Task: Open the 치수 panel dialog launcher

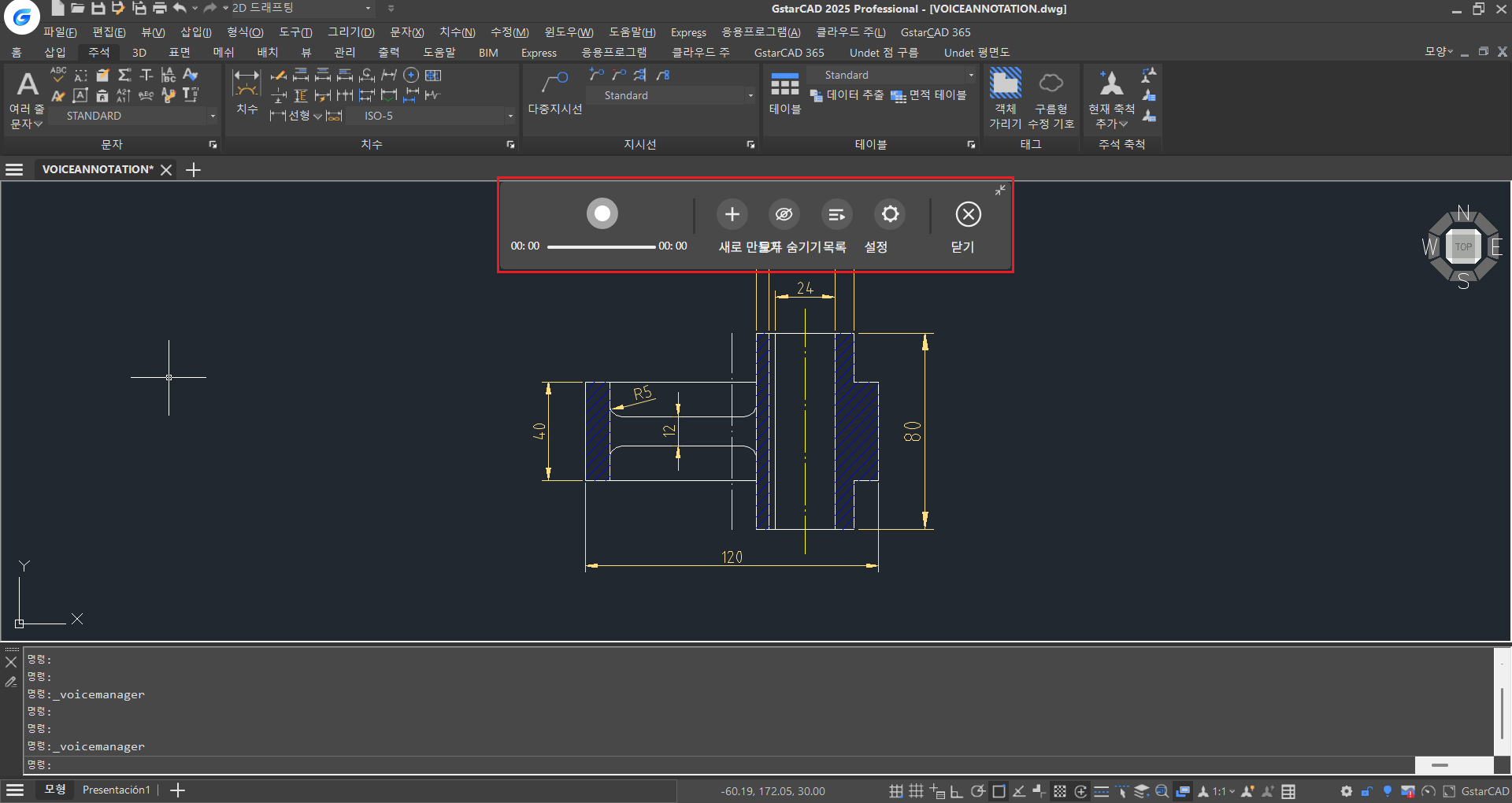Action: click(x=510, y=145)
